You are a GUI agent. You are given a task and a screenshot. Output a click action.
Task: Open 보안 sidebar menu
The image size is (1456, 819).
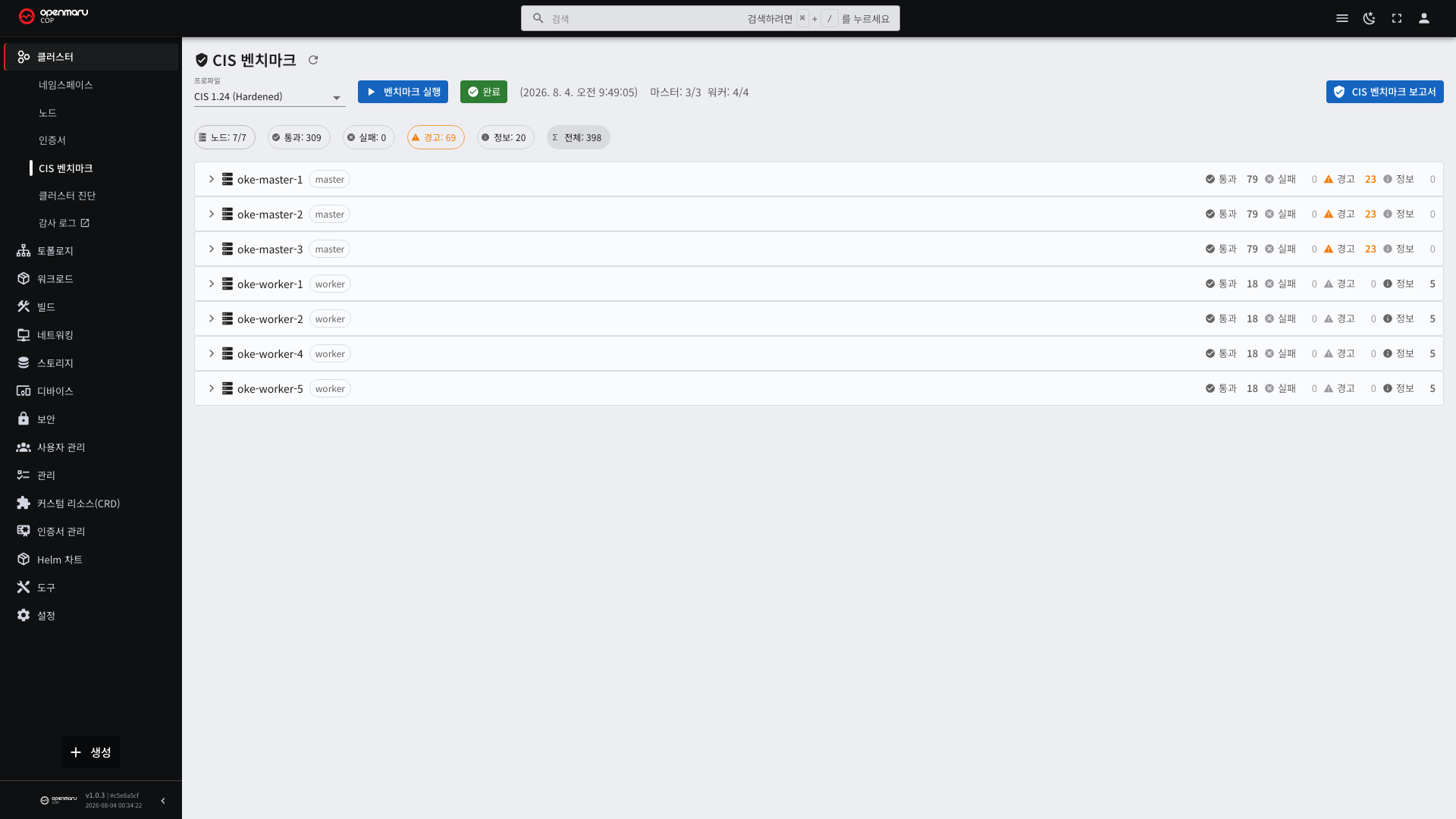[x=91, y=419]
